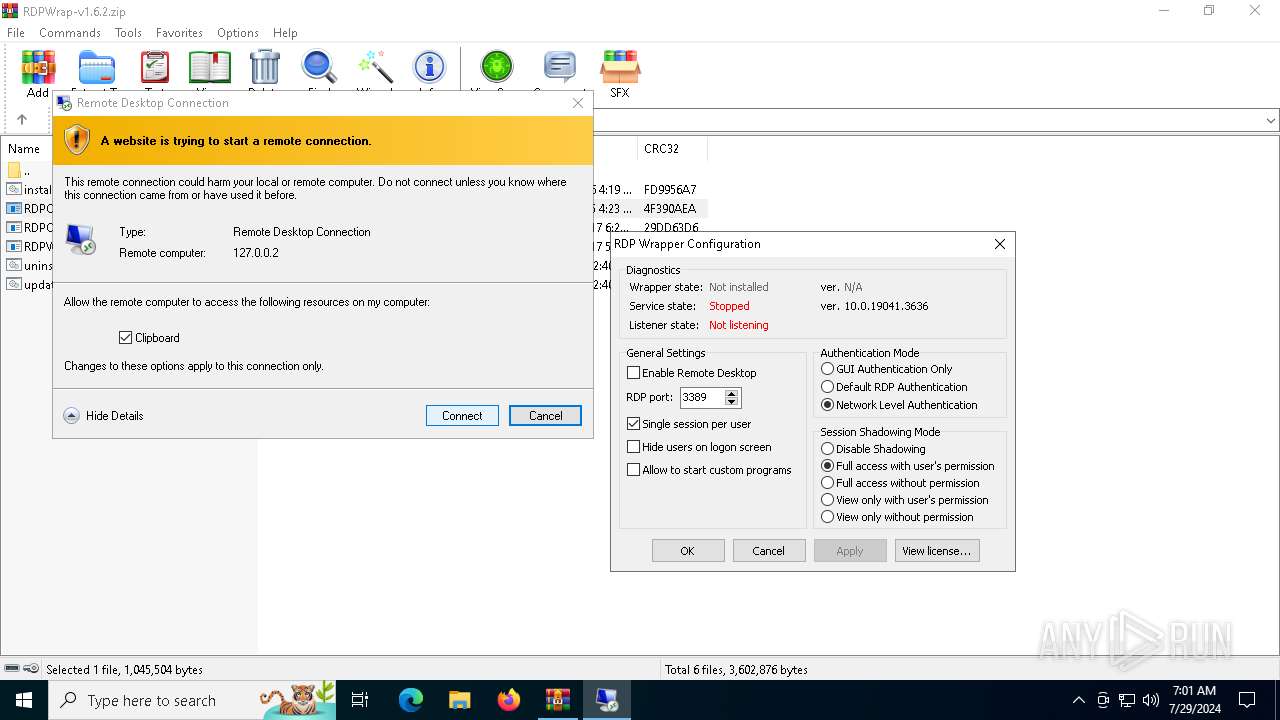Click the VirusScan toolbar icon
The height and width of the screenshot is (720, 1280).
click(x=496, y=68)
